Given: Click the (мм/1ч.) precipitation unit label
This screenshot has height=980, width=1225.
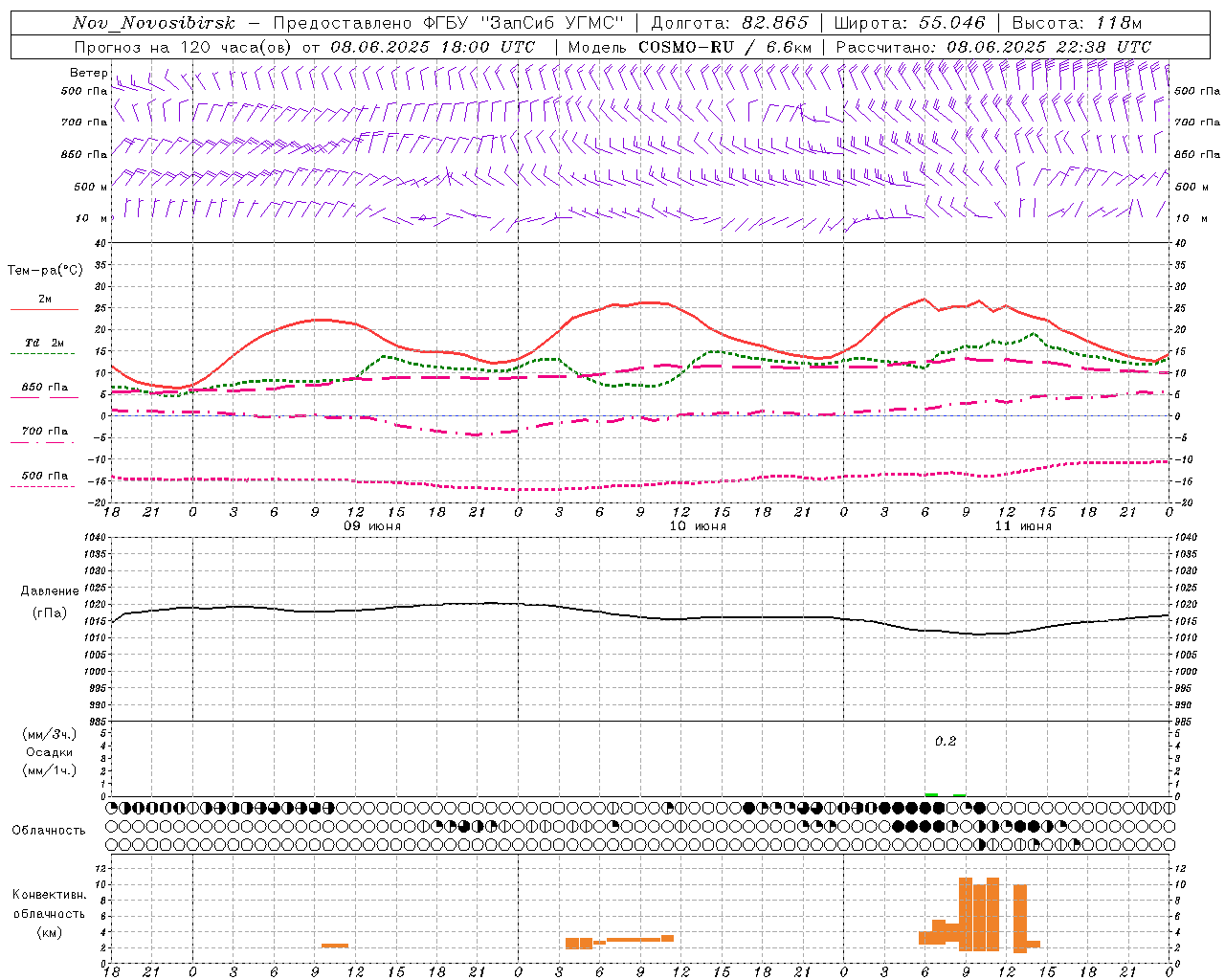Looking at the screenshot, I should coord(50,770).
